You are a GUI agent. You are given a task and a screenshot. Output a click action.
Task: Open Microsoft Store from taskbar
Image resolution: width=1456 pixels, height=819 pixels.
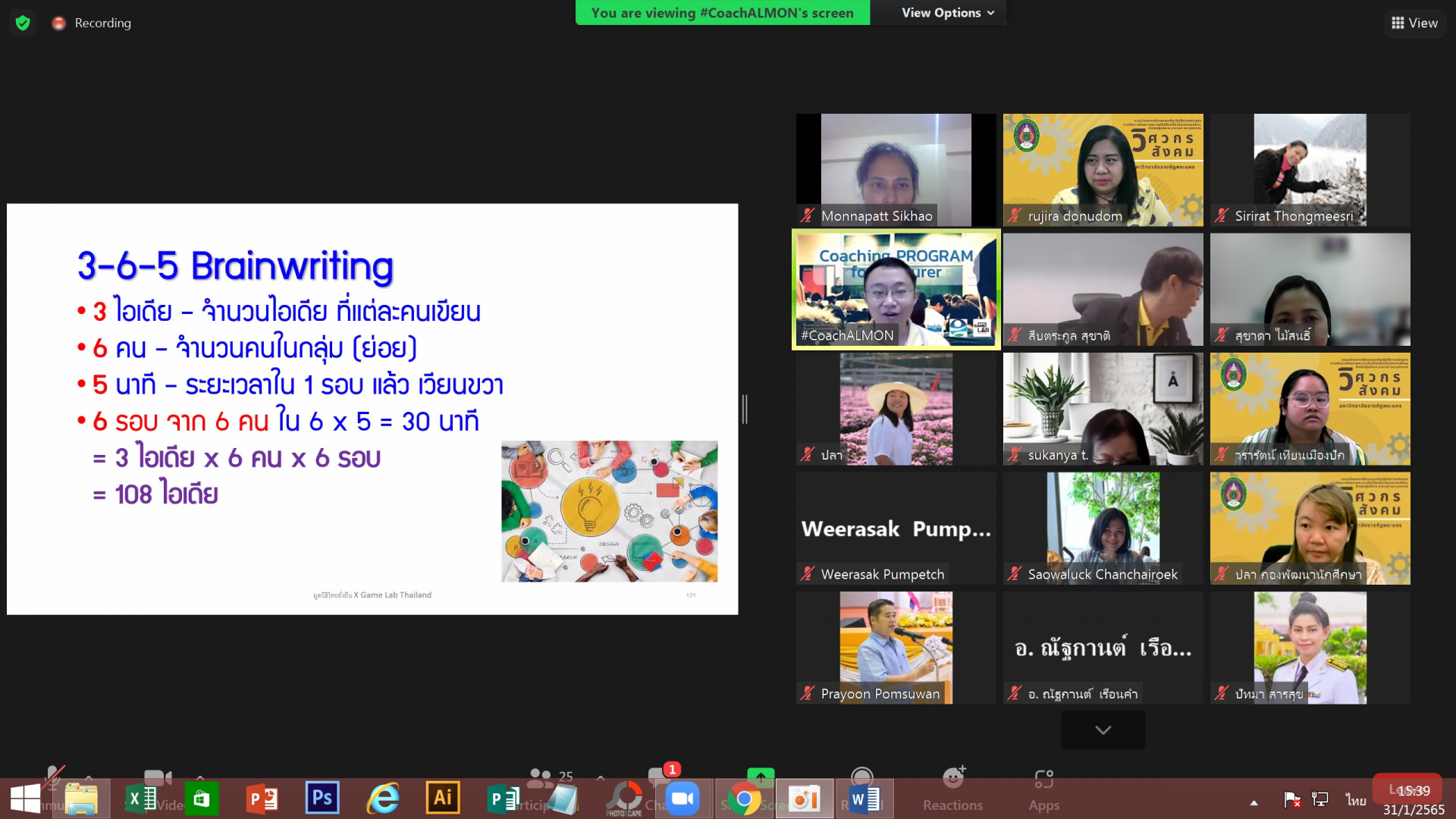[x=201, y=799]
